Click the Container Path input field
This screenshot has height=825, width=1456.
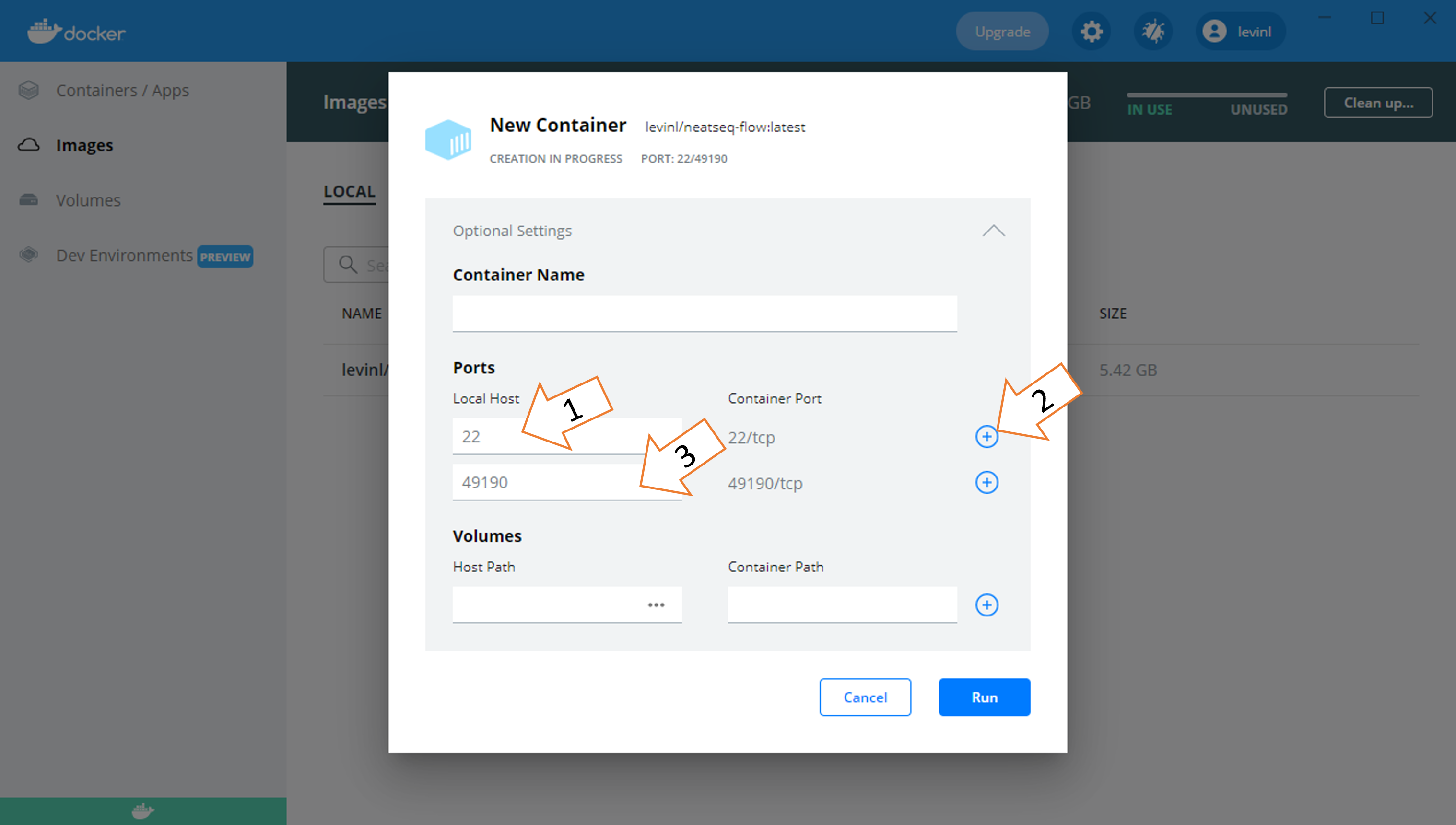click(842, 604)
